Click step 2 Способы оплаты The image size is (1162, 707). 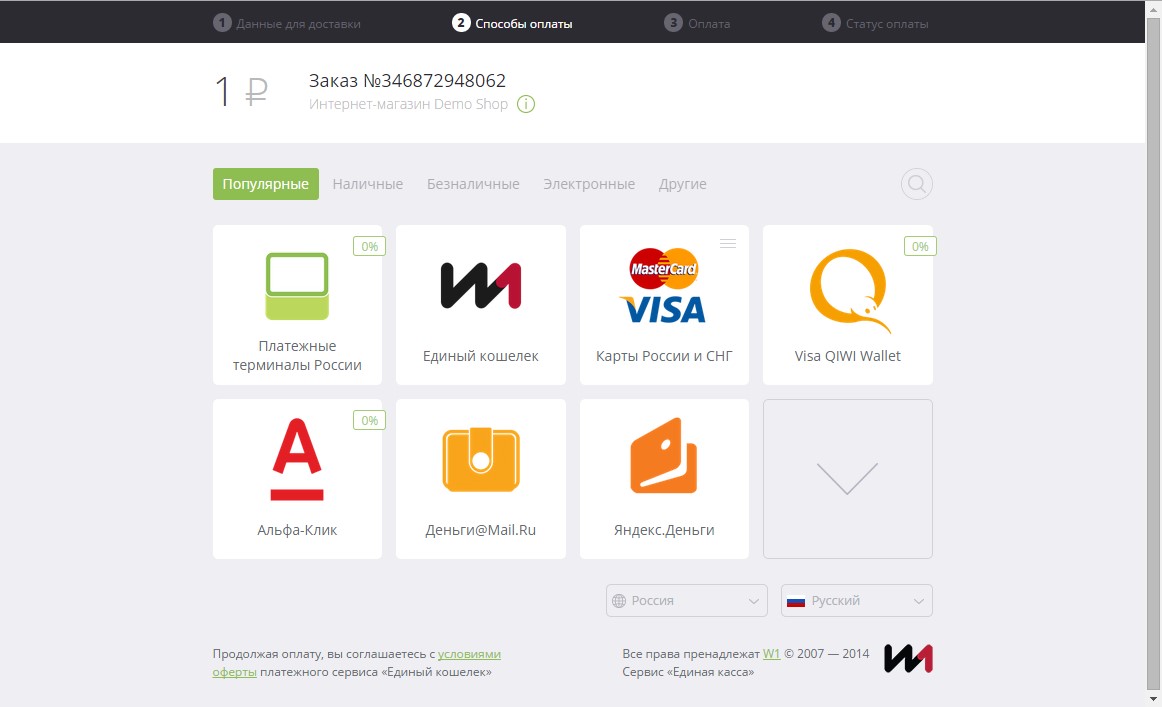(512, 23)
